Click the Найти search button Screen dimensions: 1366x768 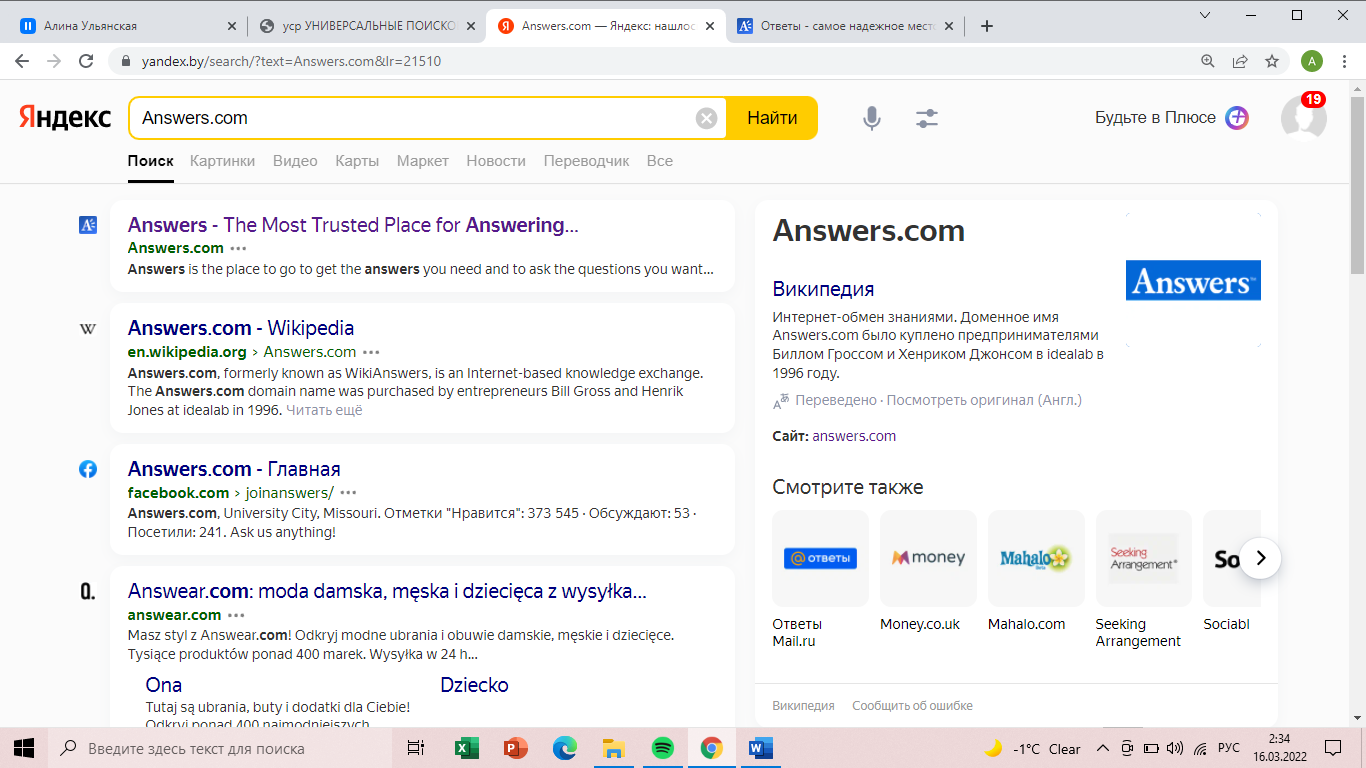772,118
